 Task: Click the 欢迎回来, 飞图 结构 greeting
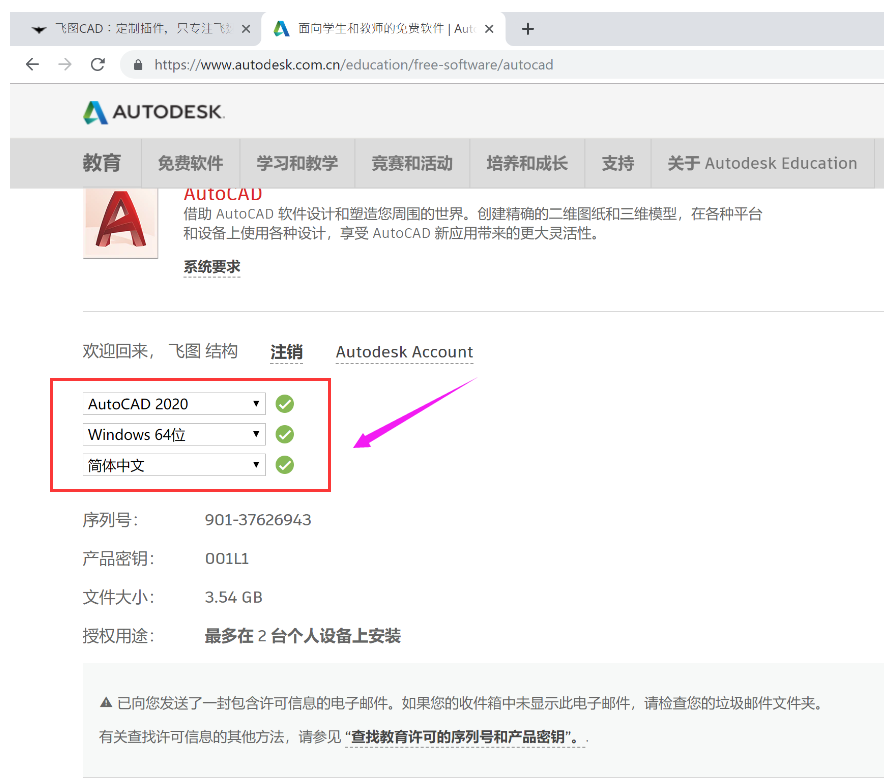pyautogui.click(x=160, y=351)
